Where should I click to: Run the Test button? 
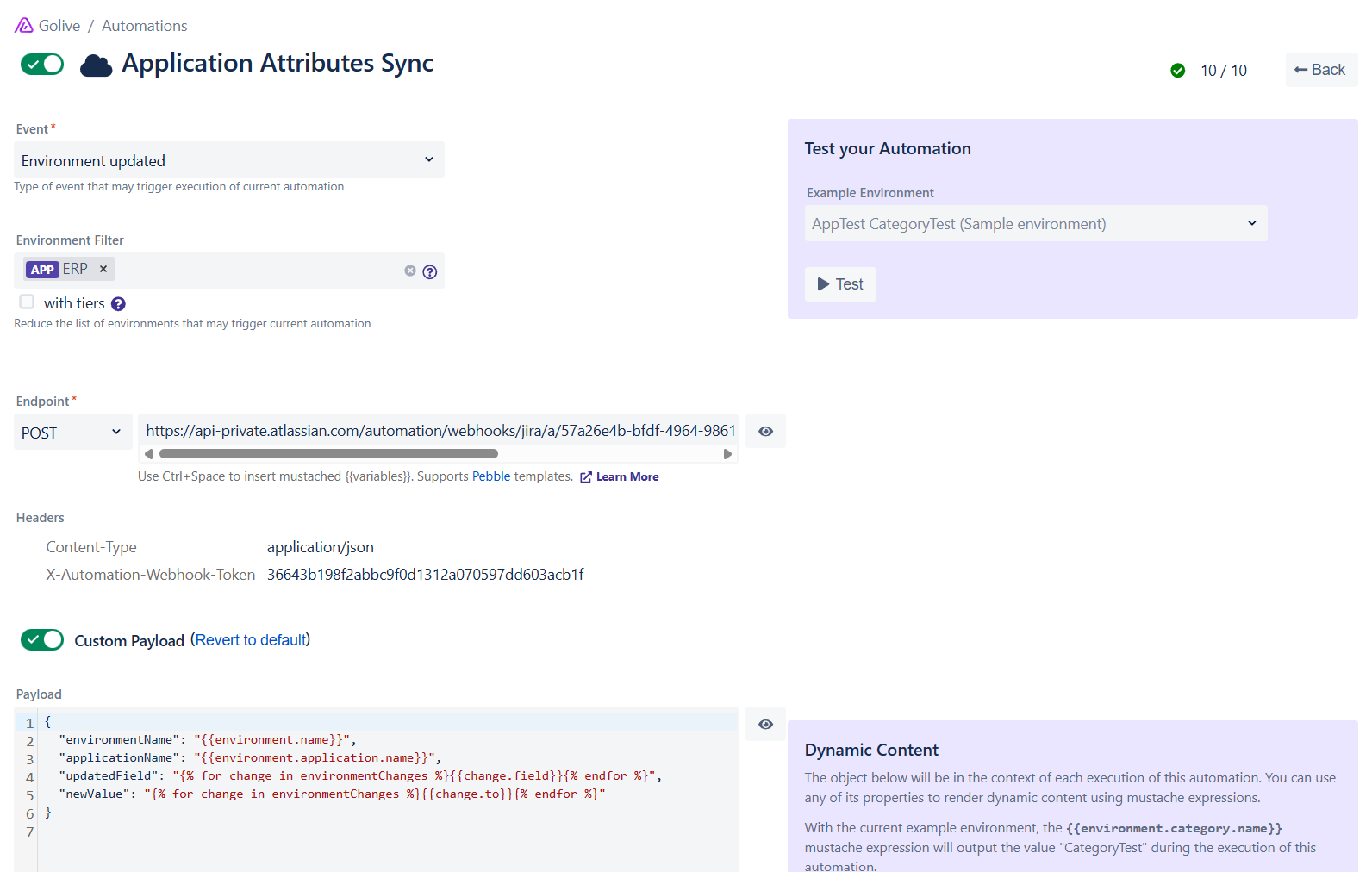840,284
